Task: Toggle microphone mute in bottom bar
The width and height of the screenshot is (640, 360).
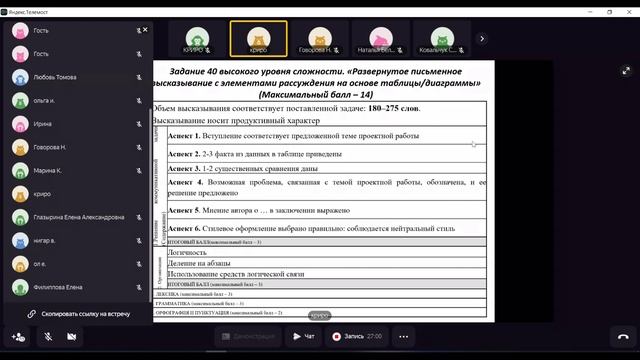Action: point(48,337)
